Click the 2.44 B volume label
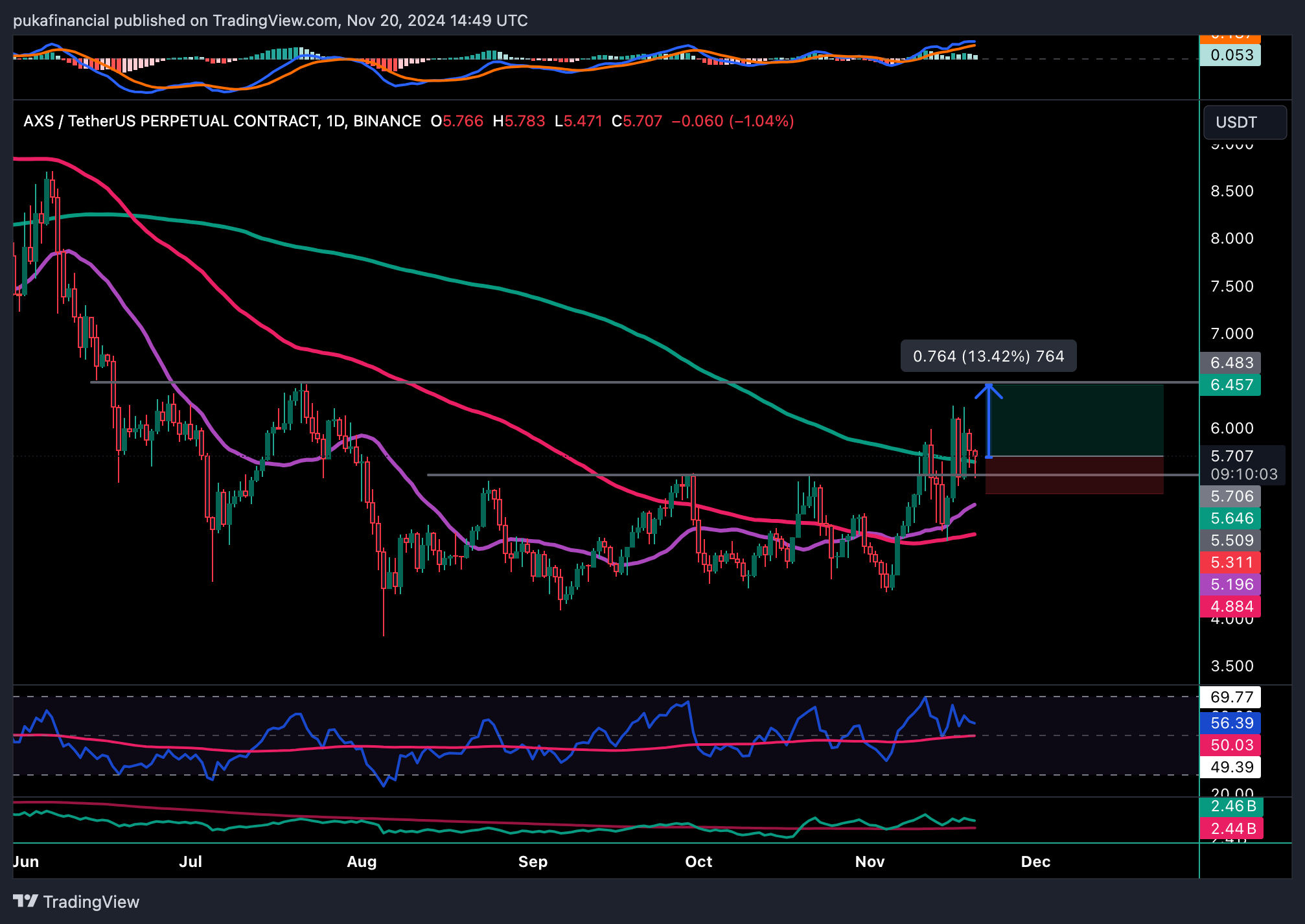The height and width of the screenshot is (924, 1305). tap(1231, 828)
